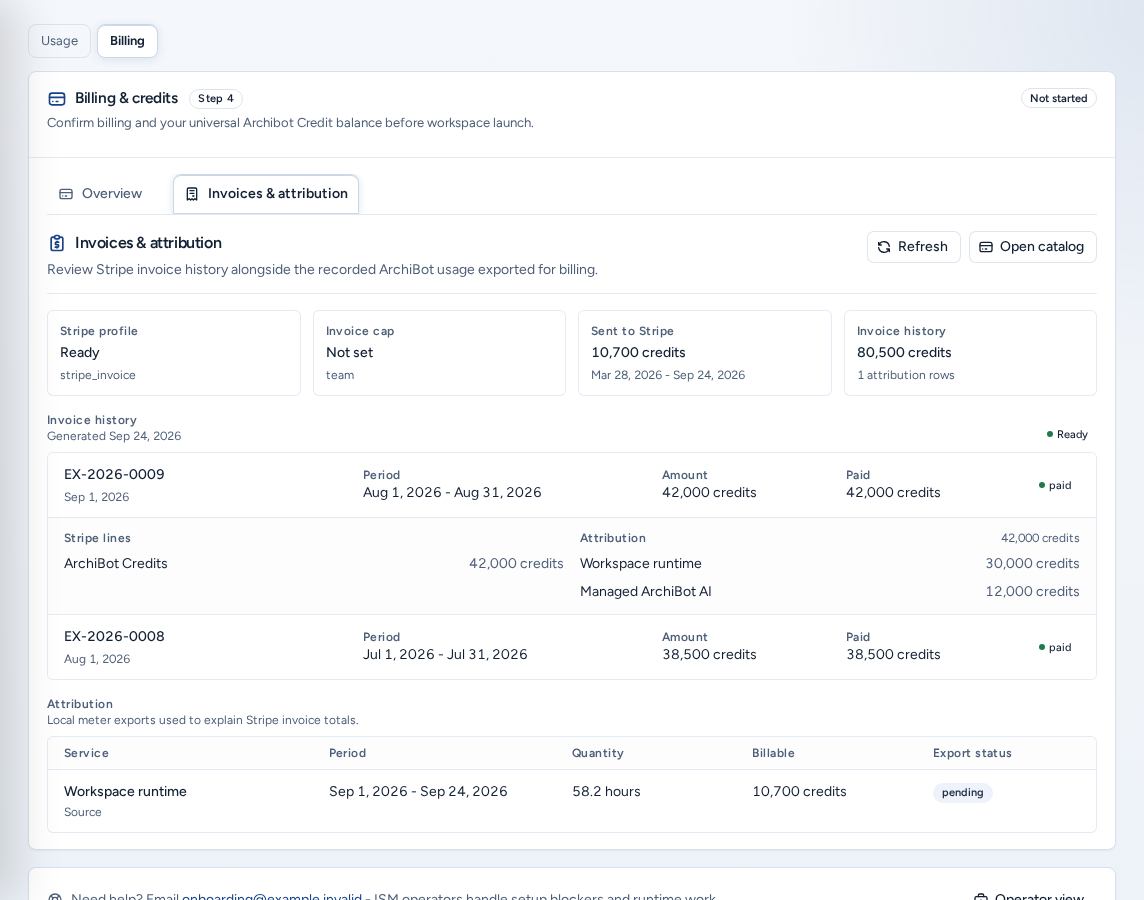Click the Aug 1, 2026 - Aug 31, 2026 period
The image size is (1144, 900).
point(452,492)
